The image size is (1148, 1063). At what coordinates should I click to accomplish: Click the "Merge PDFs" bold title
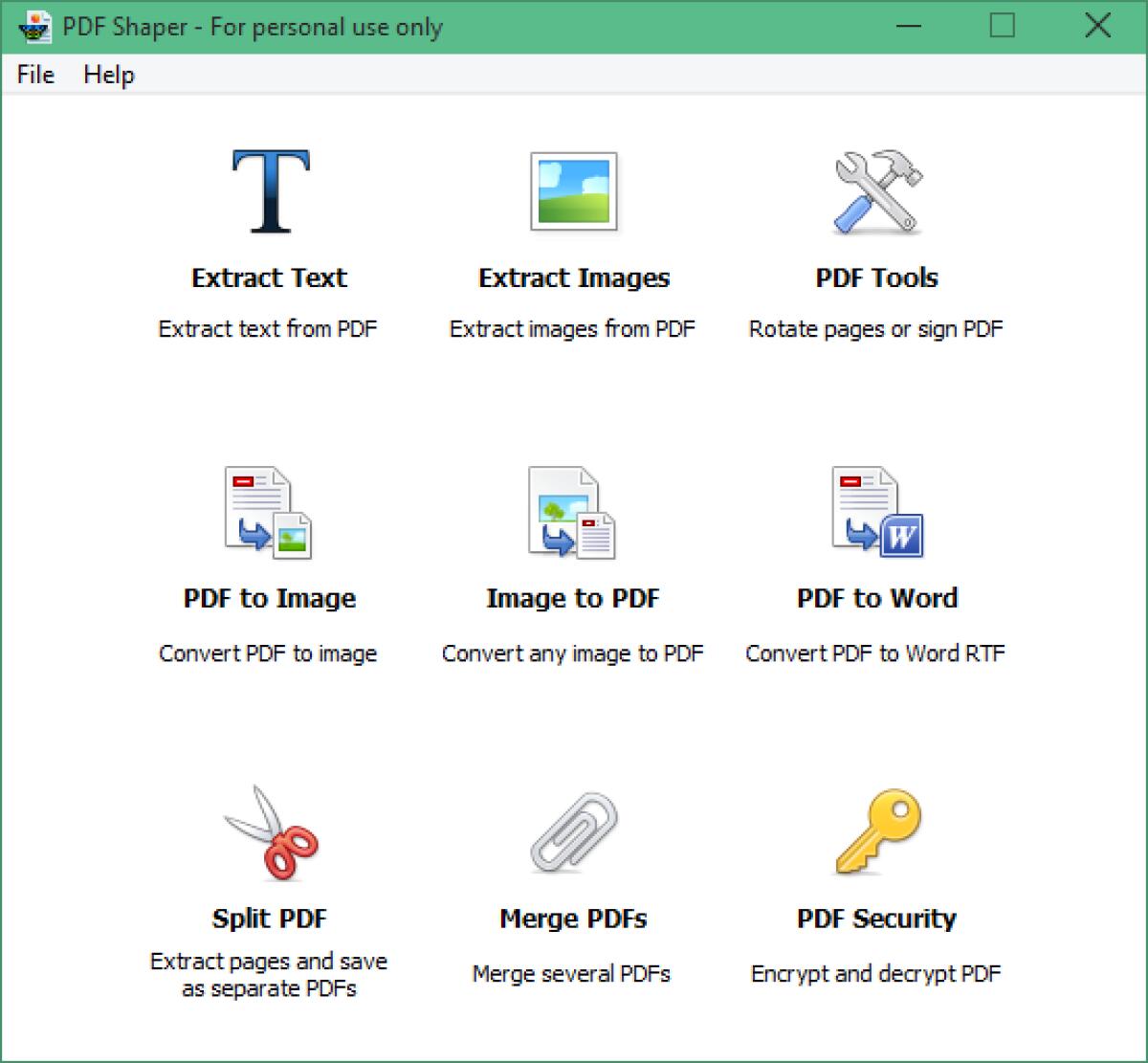(573, 919)
